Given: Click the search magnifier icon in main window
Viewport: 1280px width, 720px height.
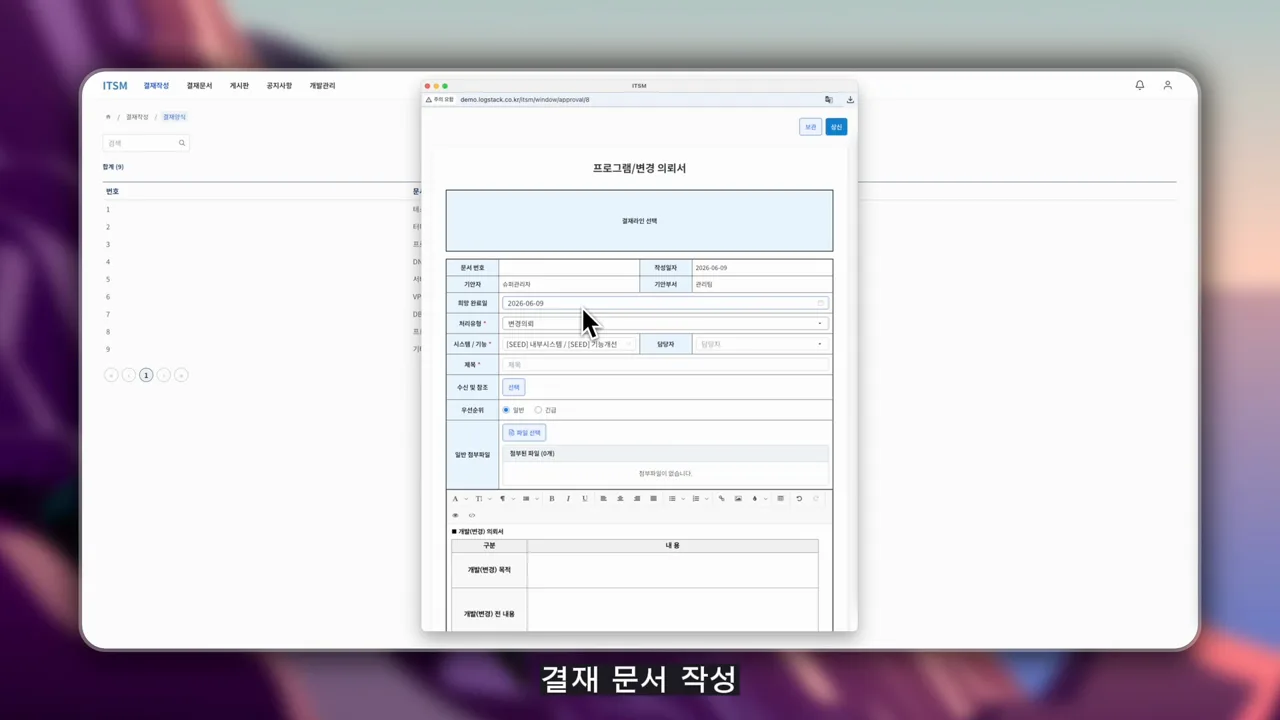Looking at the screenshot, I should [x=182, y=143].
